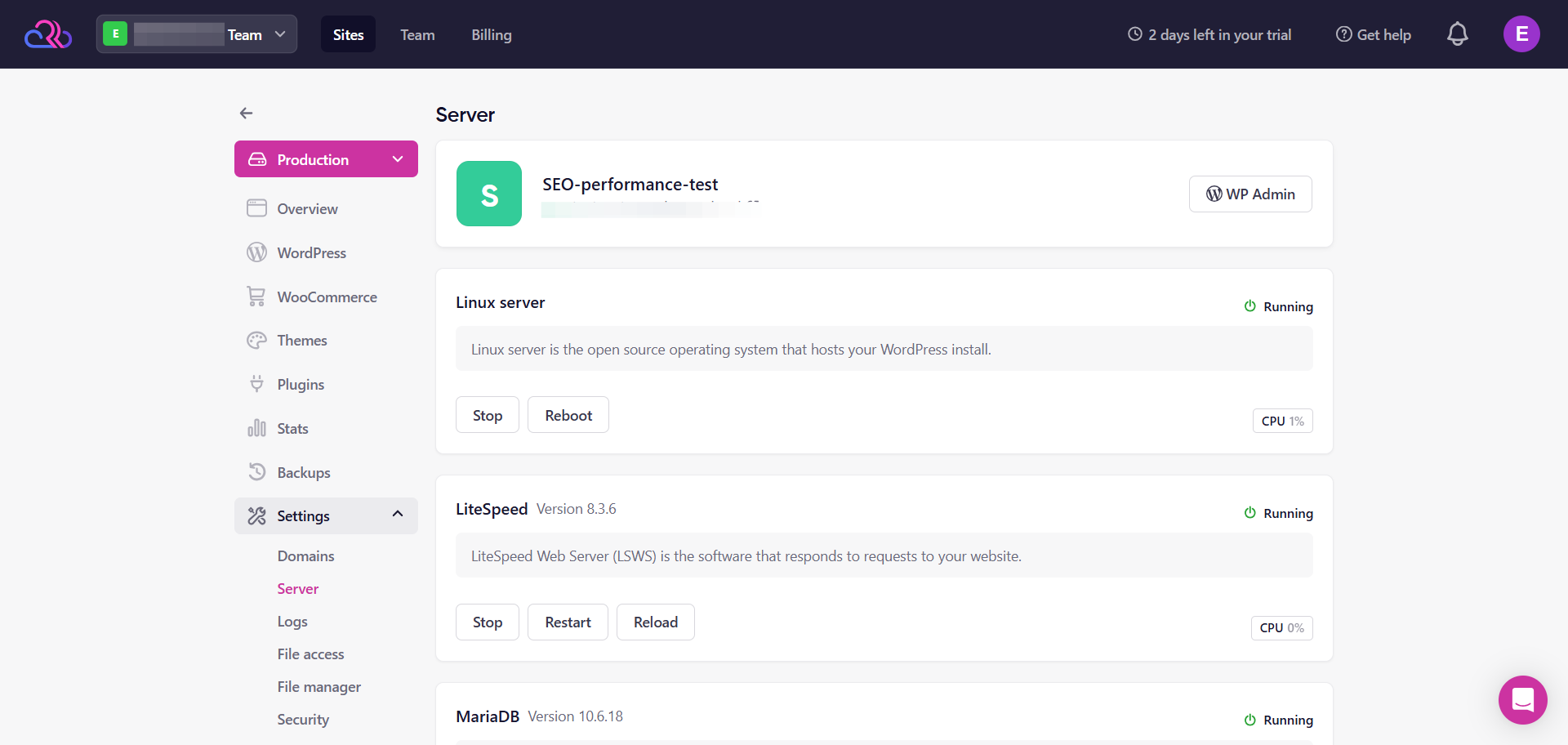Click the trial days left notice
The height and width of the screenshot is (745, 1568).
pos(1209,35)
